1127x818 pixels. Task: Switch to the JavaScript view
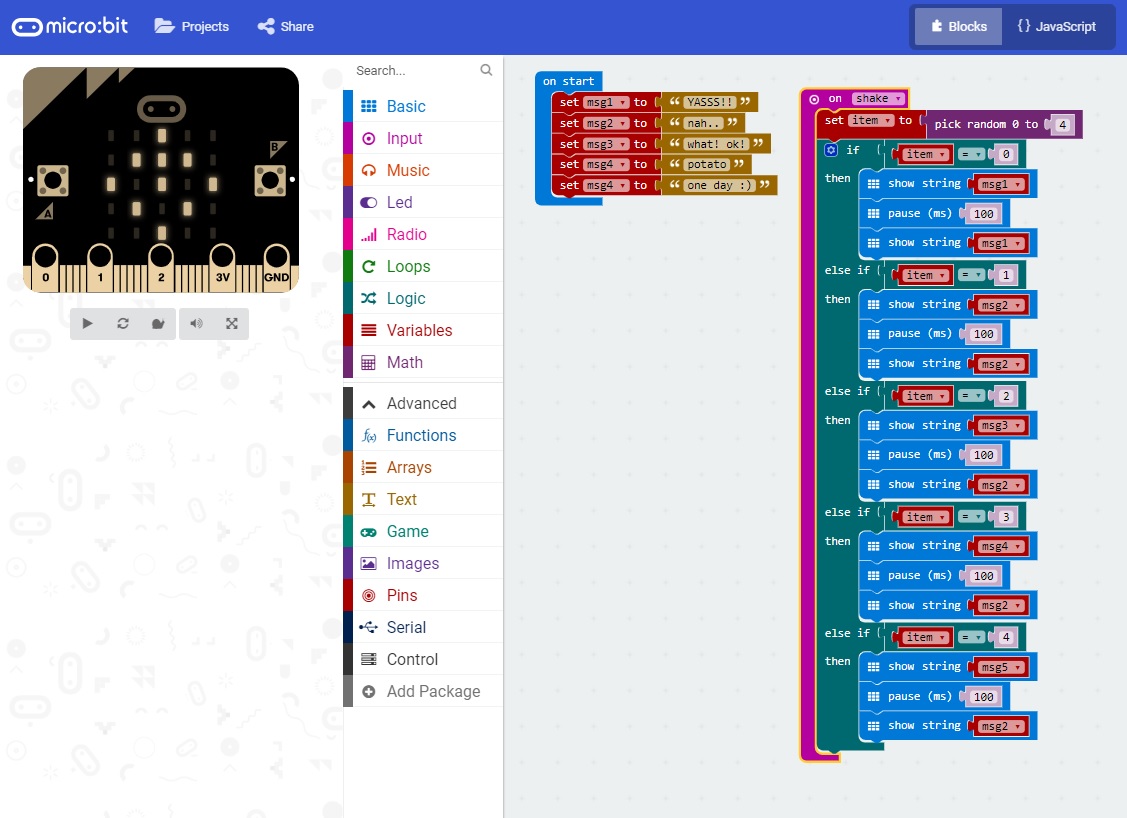click(1059, 27)
